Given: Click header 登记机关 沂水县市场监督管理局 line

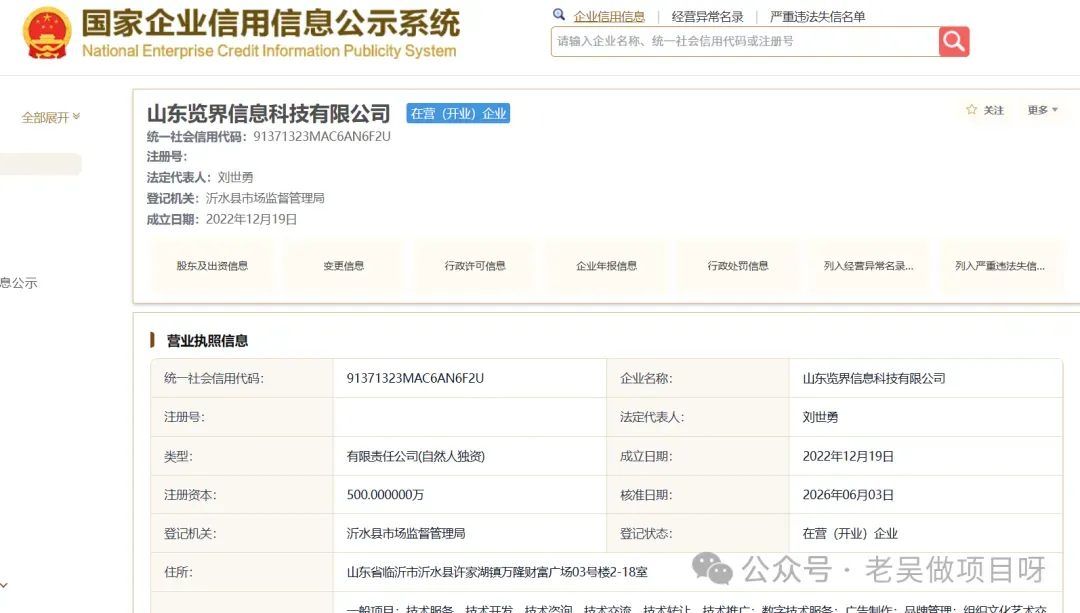Looking at the screenshot, I should tap(236, 198).
